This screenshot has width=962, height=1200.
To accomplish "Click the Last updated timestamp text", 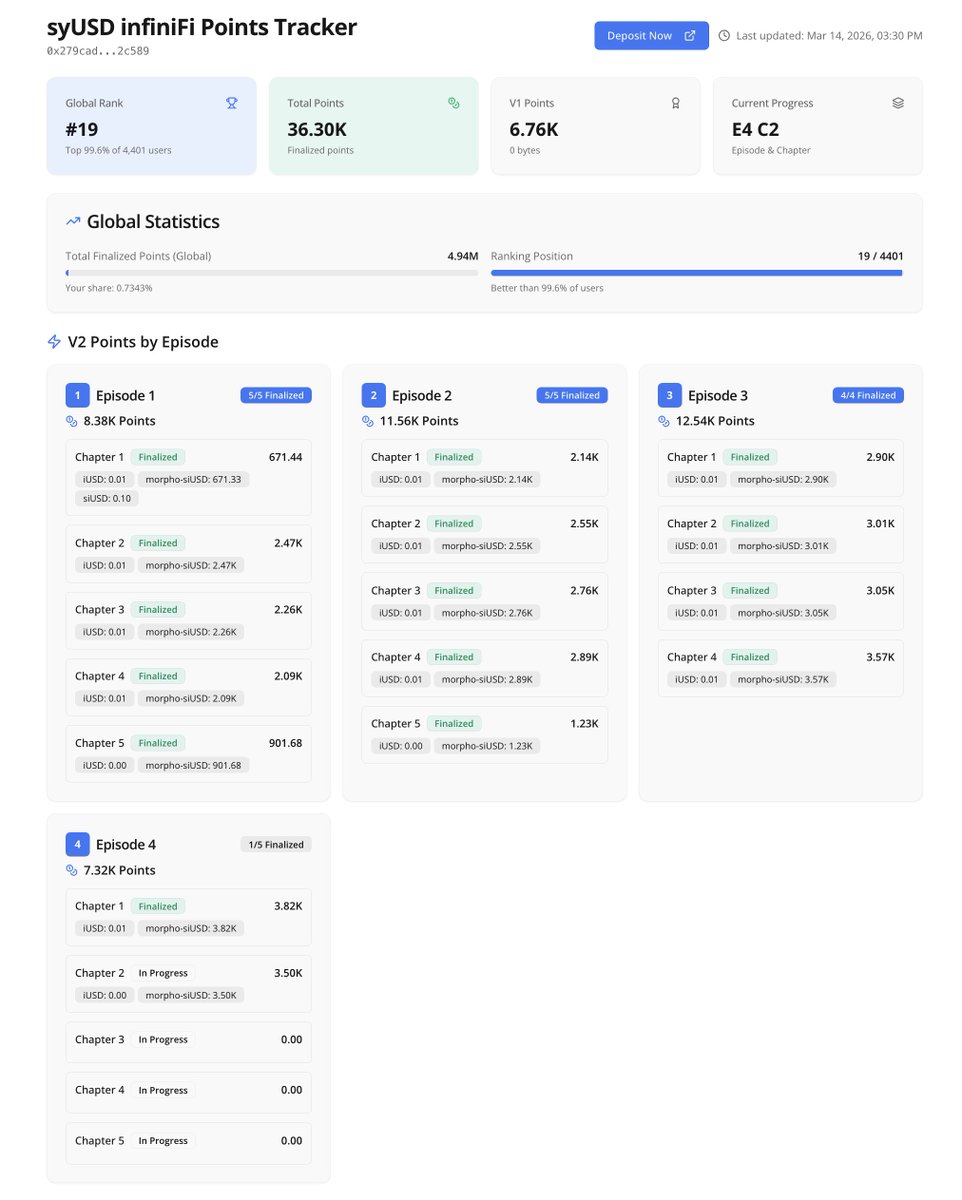I will 829,35.
